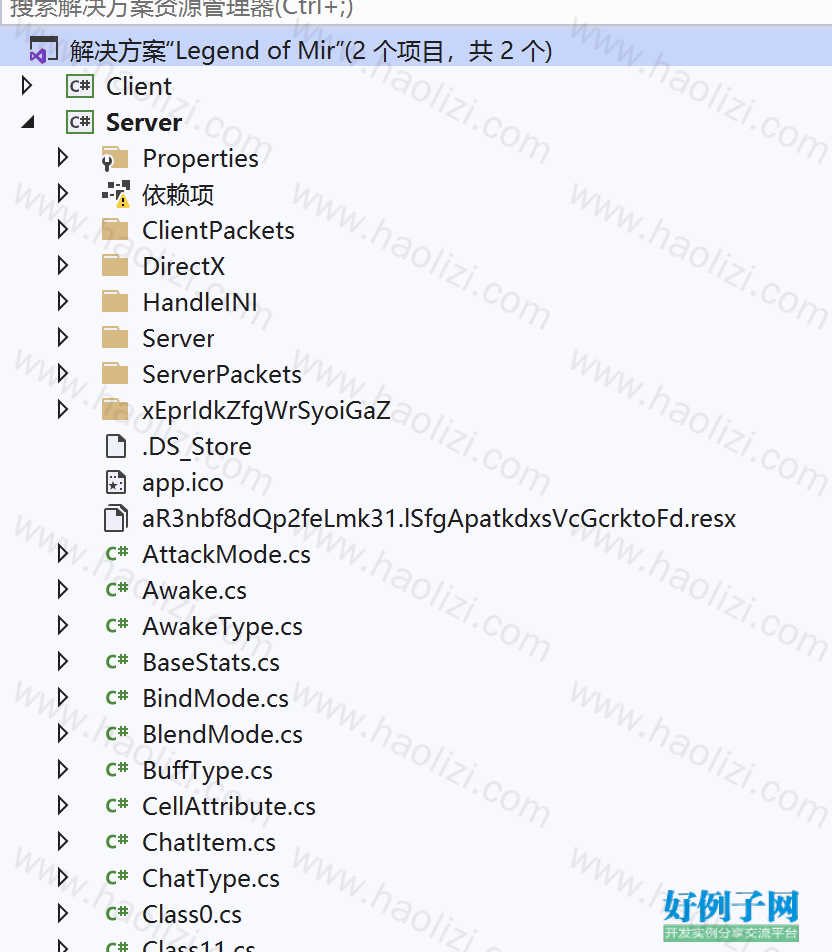Click the ClientPackets folder icon
The width and height of the screenshot is (832, 952).
(115, 230)
